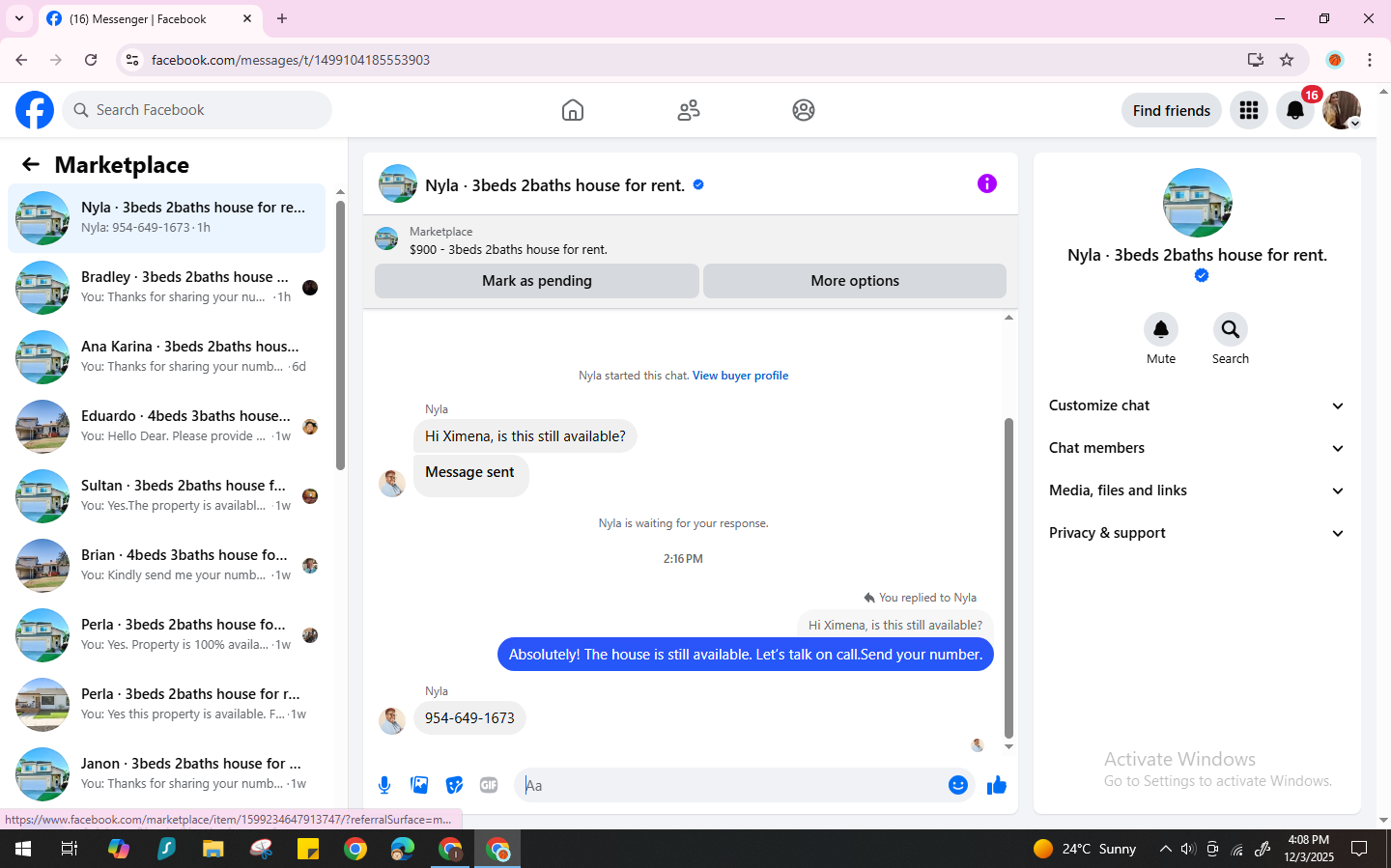Open Brian 4beds 3baths conversation

(166, 566)
